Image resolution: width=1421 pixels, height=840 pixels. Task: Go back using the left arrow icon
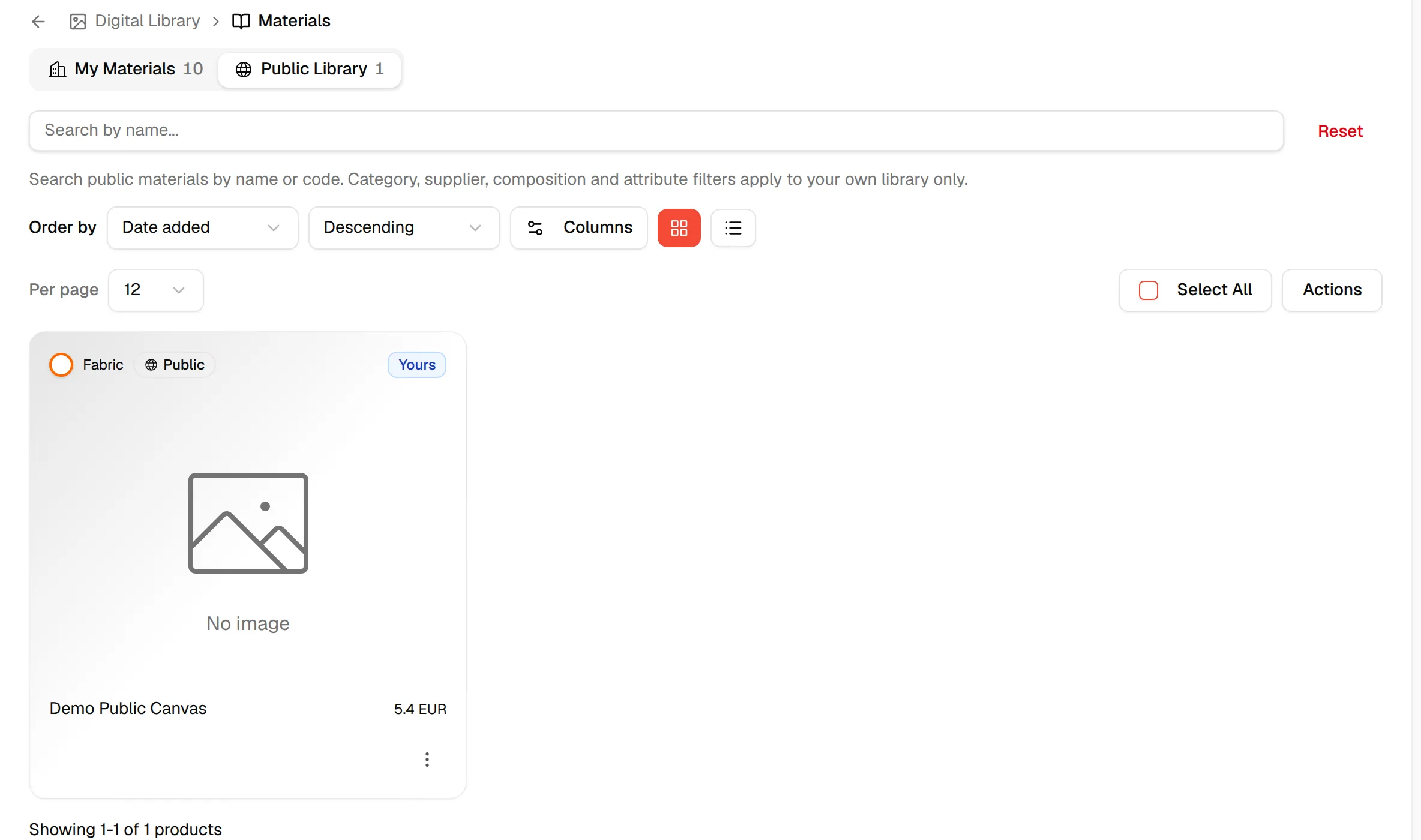tap(38, 22)
